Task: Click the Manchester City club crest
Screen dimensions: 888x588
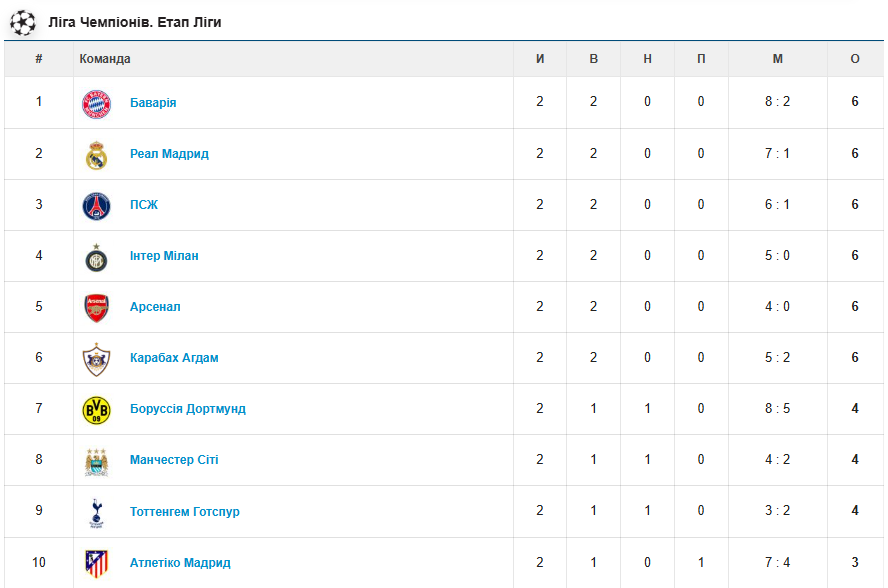Action: (96, 461)
